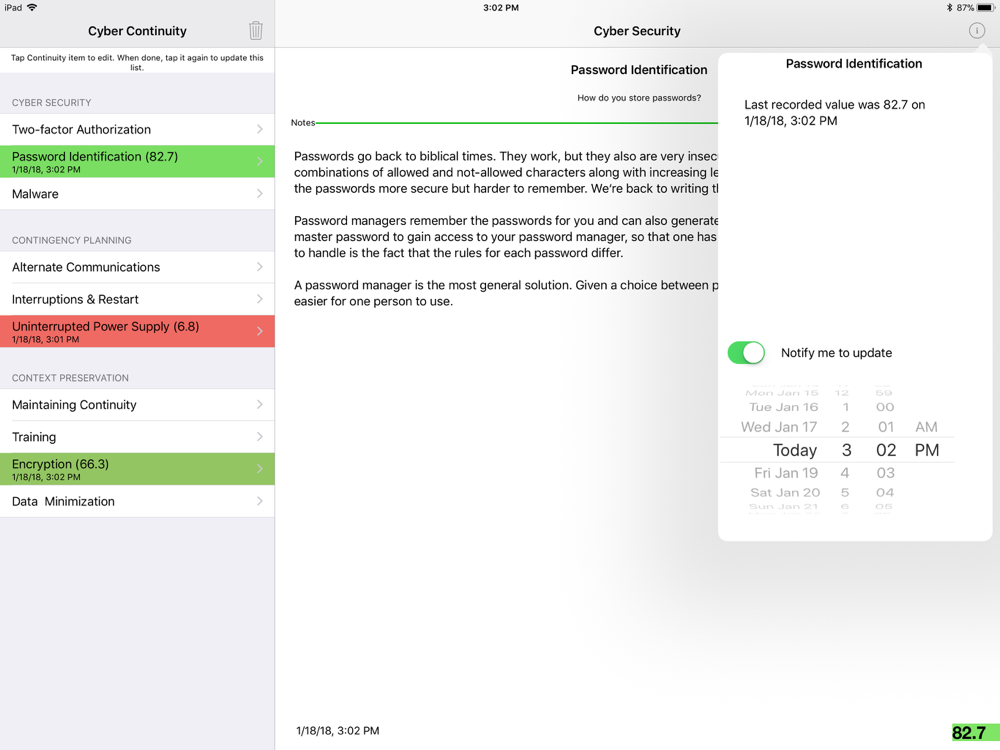Viewport: 1000px width, 750px height.
Task: Tap Maintaining Continuity chevron
Action: pos(260,405)
